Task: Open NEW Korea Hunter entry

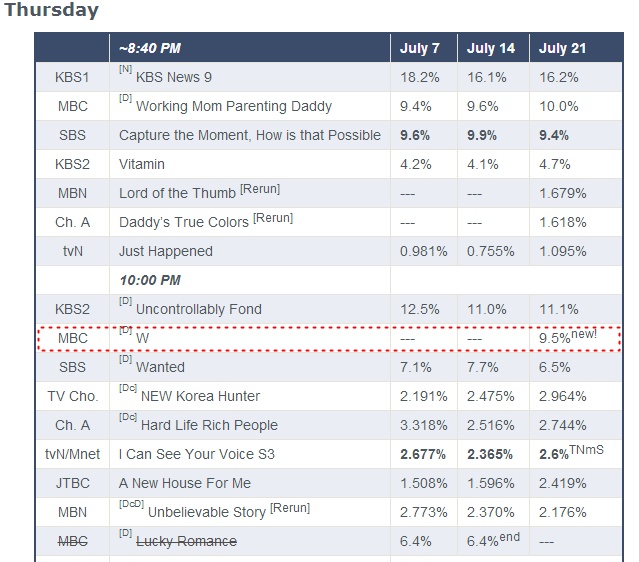Action: (x=200, y=396)
